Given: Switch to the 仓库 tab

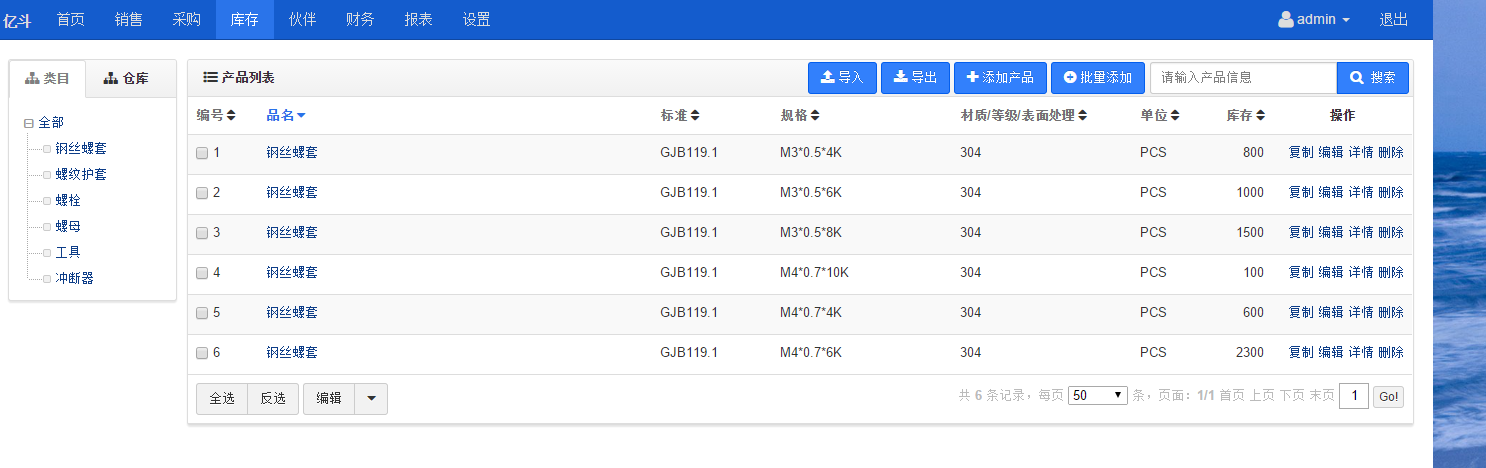Looking at the screenshot, I should (126, 78).
